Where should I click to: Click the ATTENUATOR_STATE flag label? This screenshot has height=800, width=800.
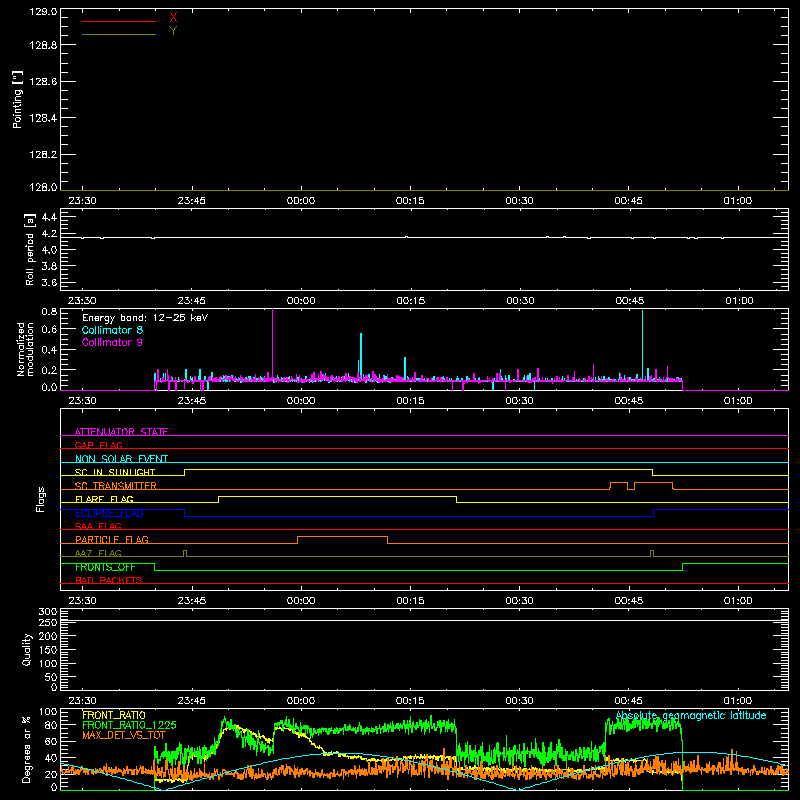click(121, 432)
